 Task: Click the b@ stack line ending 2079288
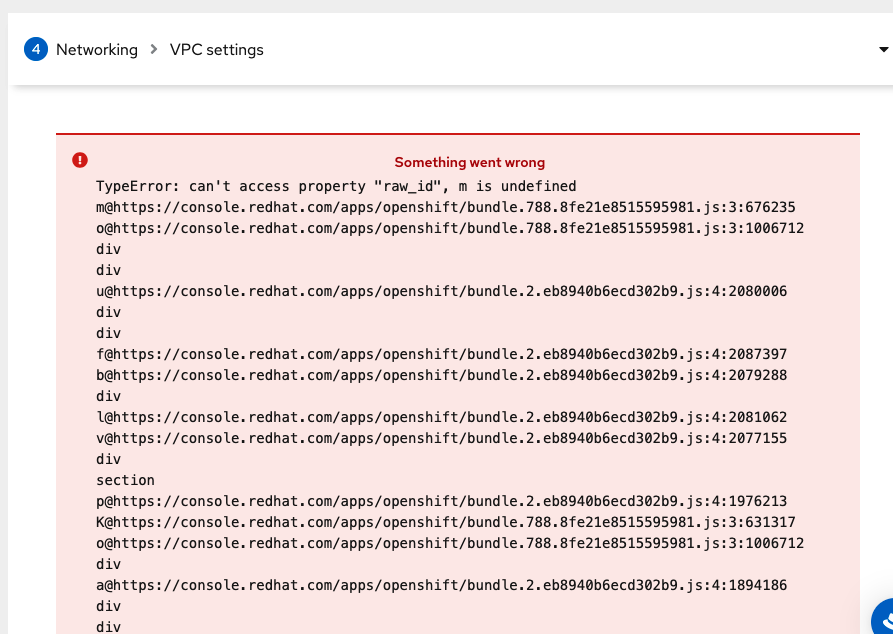pos(441,375)
